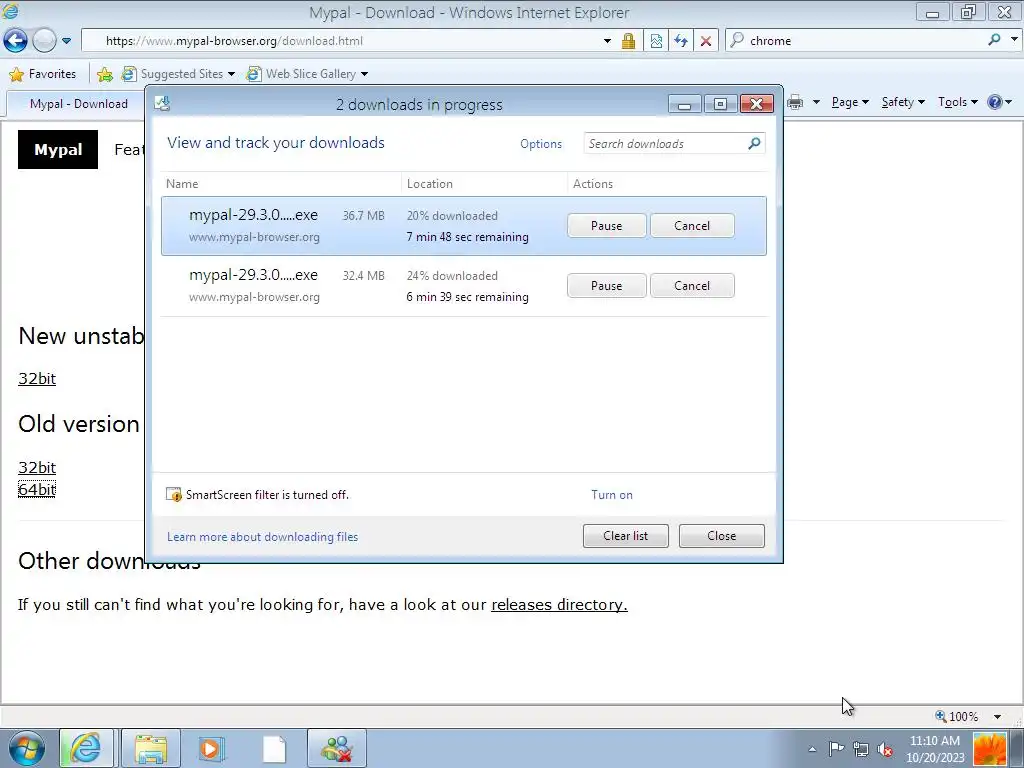The width and height of the screenshot is (1024, 768).
Task: Open Windows Media Player taskbar icon
Action: (211, 748)
